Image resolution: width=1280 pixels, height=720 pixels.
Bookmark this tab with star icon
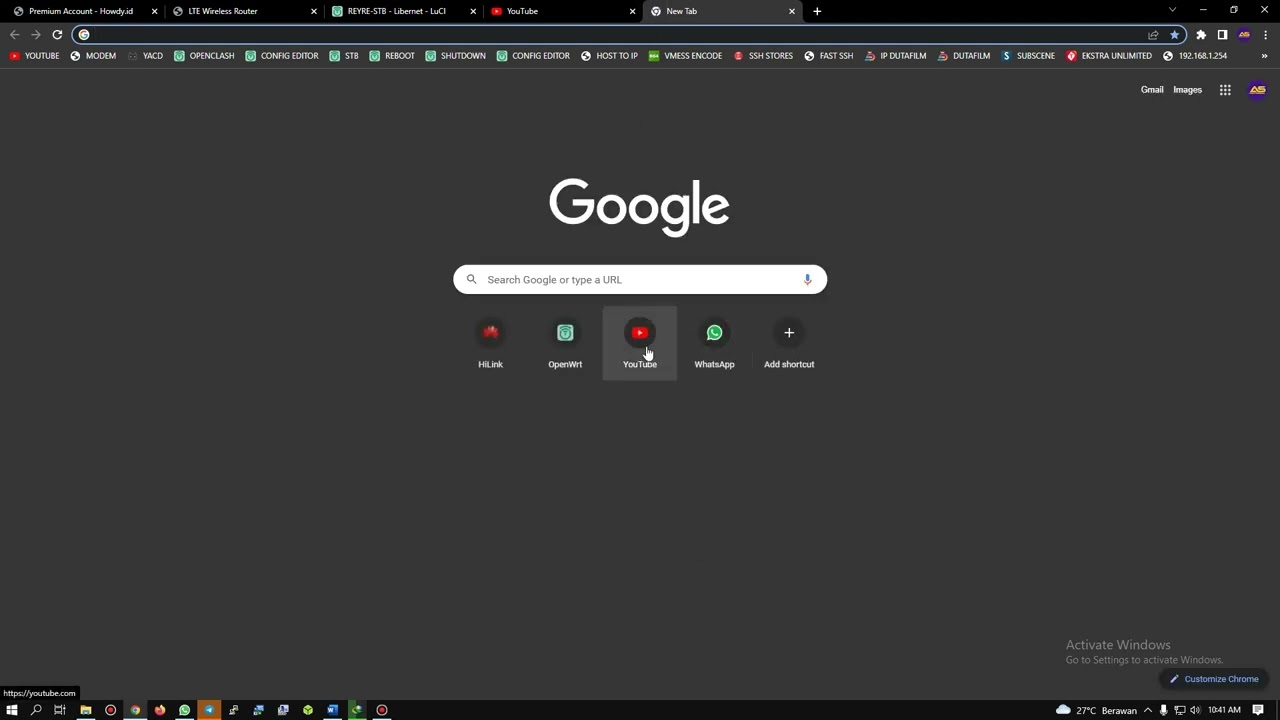point(1175,35)
